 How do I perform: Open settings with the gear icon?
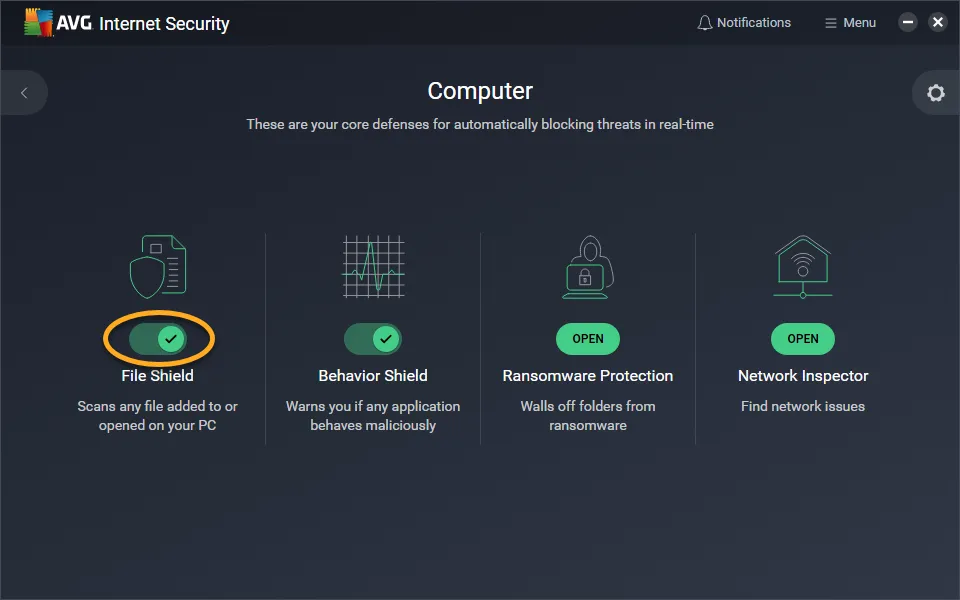(x=936, y=93)
